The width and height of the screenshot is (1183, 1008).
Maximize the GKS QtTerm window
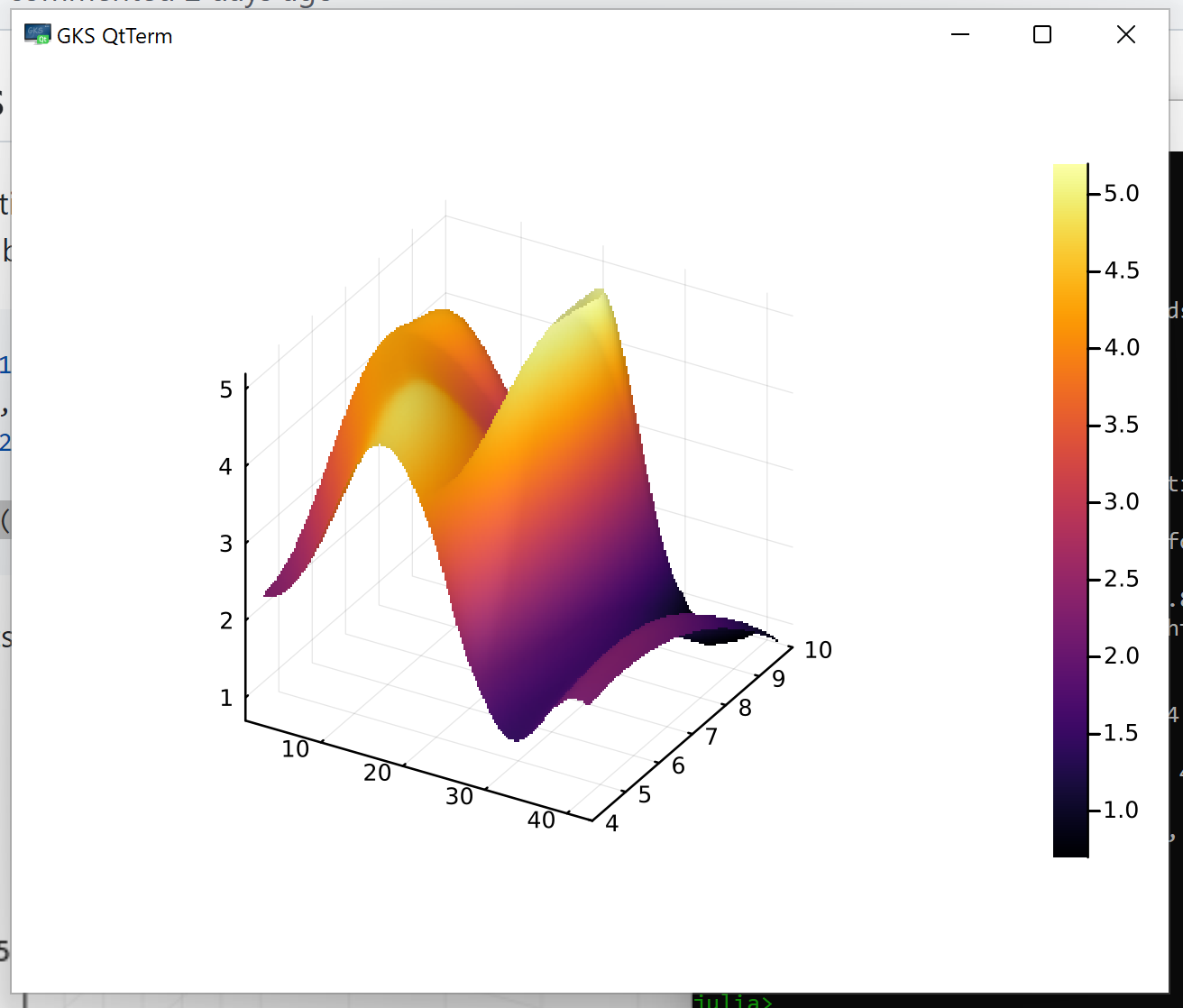1041,35
